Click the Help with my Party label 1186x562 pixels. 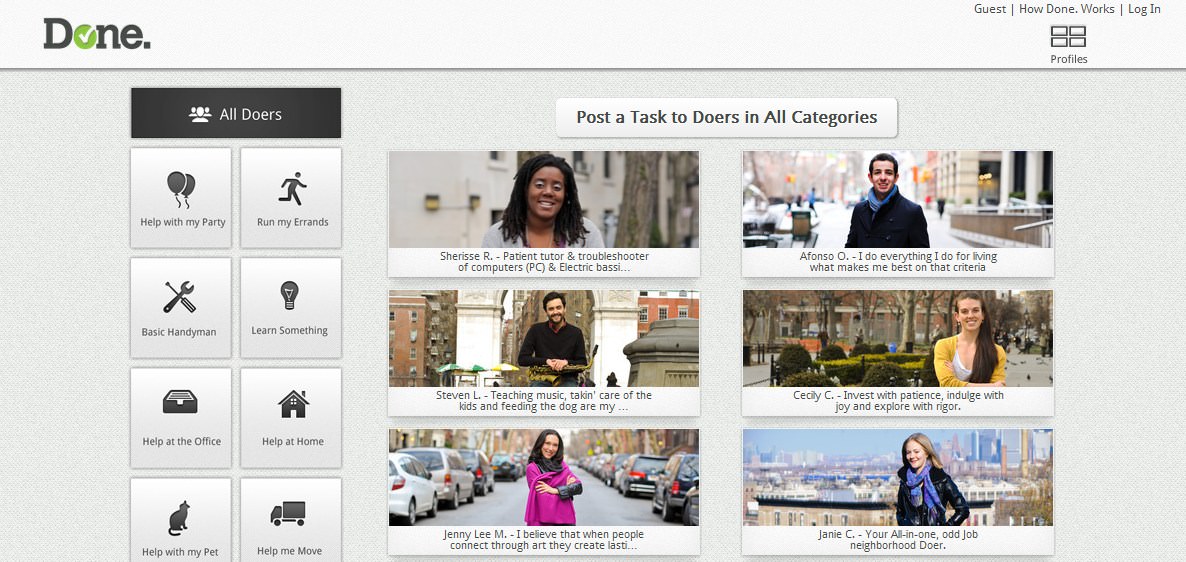coord(182,222)
